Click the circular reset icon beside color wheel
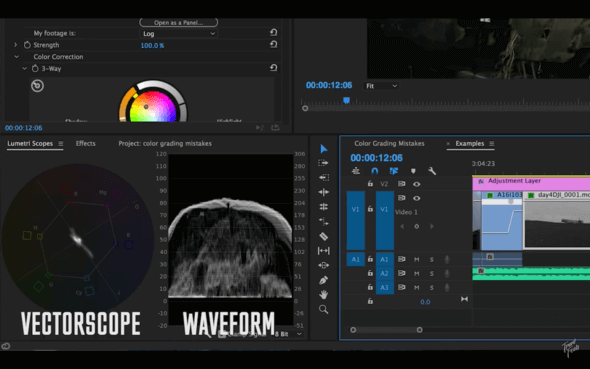Image resolution: width=590 pixels, height=369 pixels. click(37, 86)
